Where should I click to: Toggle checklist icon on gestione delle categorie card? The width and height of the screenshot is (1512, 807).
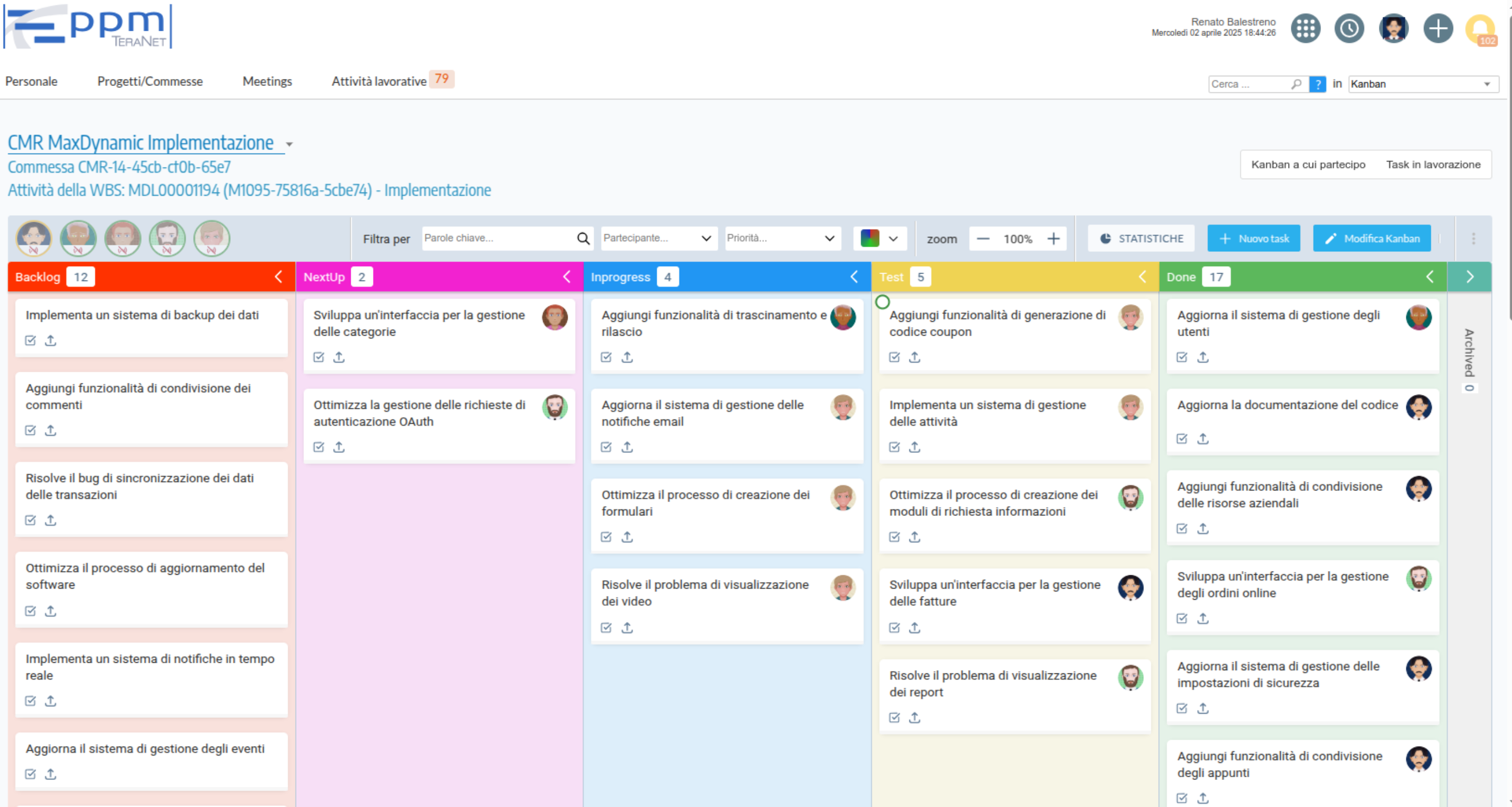coord(319,357)
